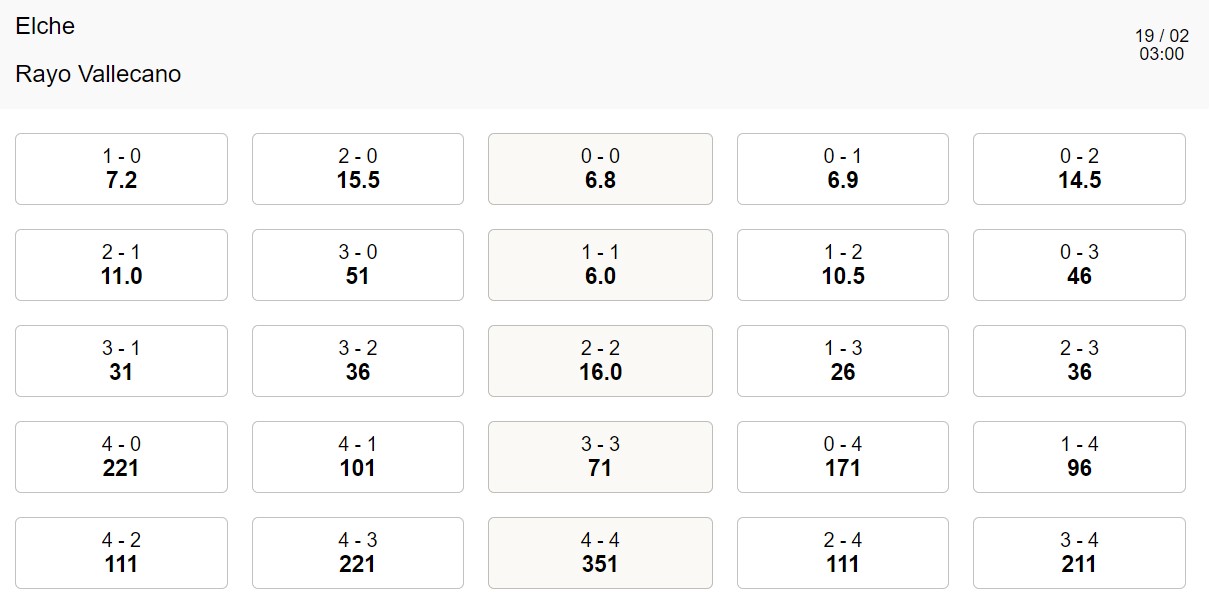
Task: Choose the 2 - 2 draw at 16.0
Action: click(x=600, y=361)
